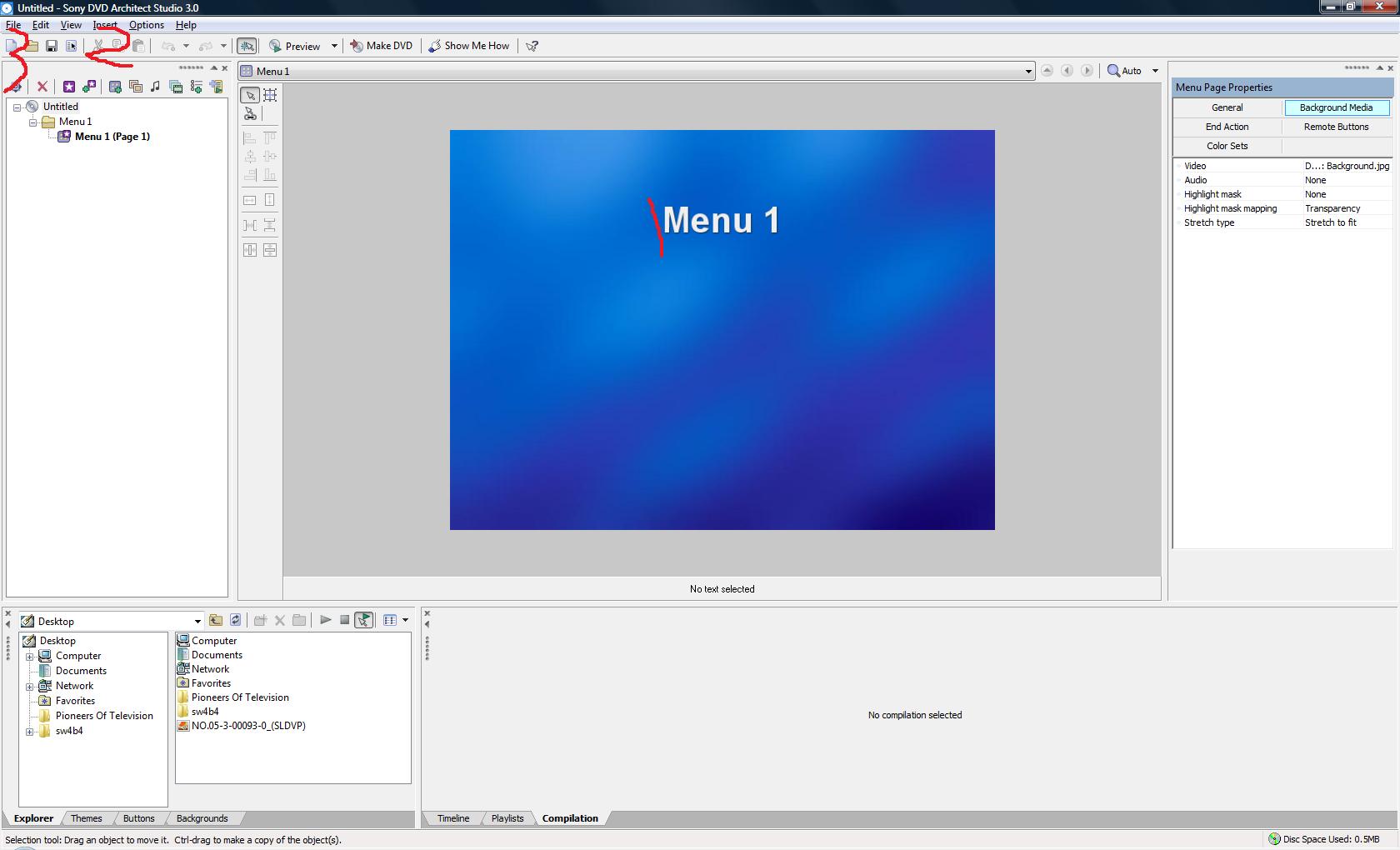Open the Menu 1 page selector dropdown
The height and width of the screenshot is (850, 1400).
[1028, 72]
